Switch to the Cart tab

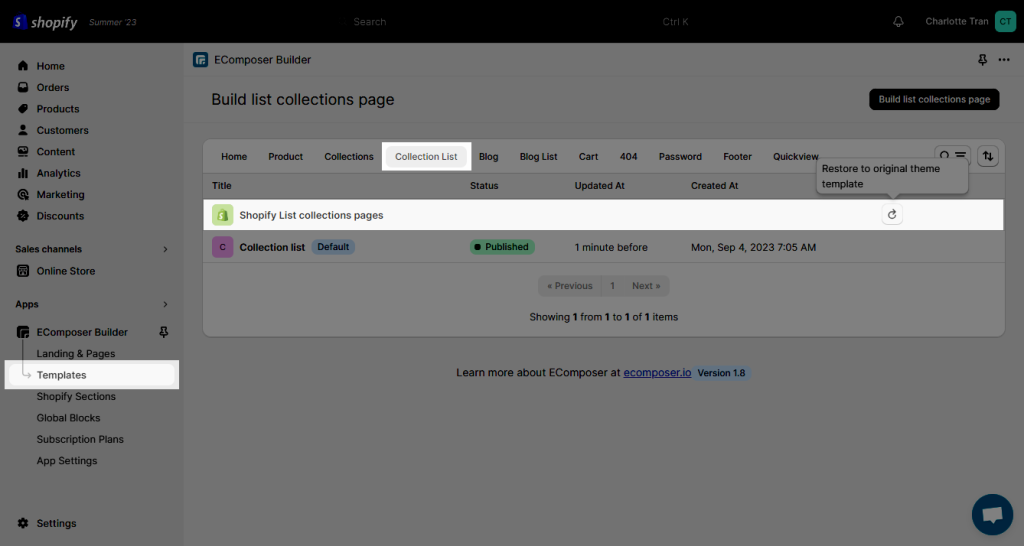click(x=588, y=157)
